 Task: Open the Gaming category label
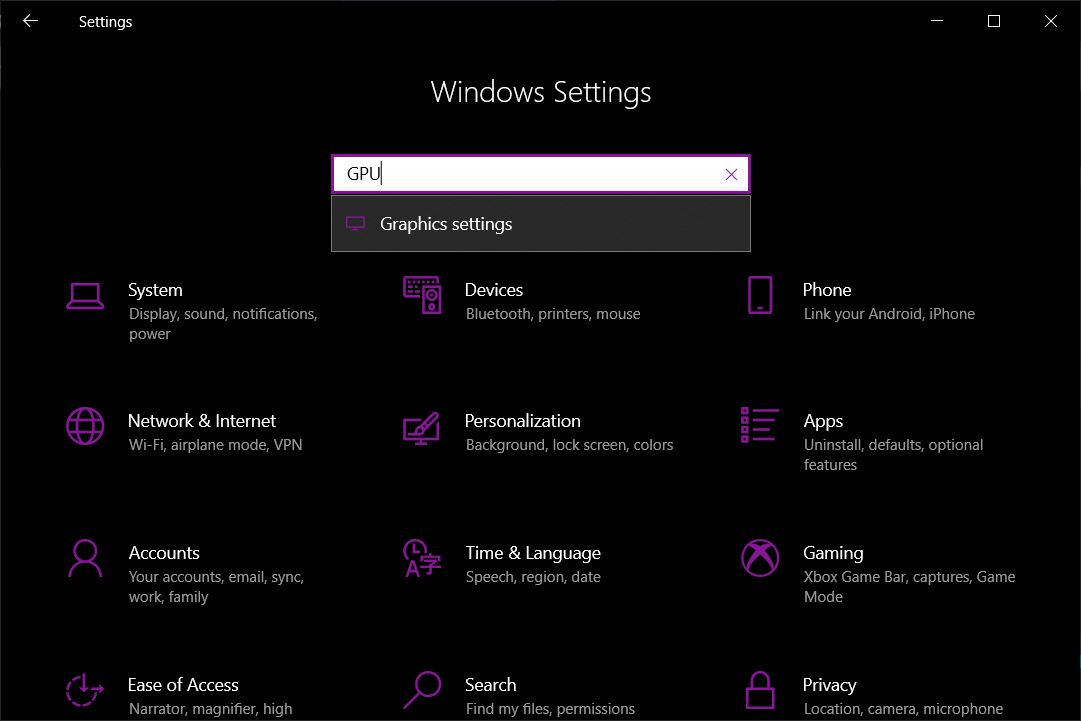tap(833, 553)
